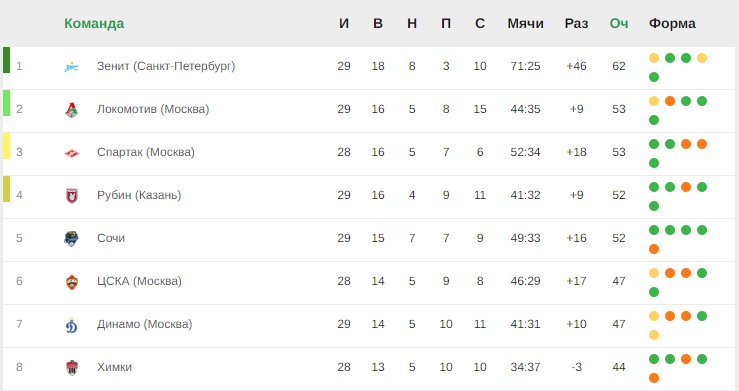Viewport: 739px width, 391px height.
Task: Sort by Мячи goals column header
Action: (x=526, y=24)
